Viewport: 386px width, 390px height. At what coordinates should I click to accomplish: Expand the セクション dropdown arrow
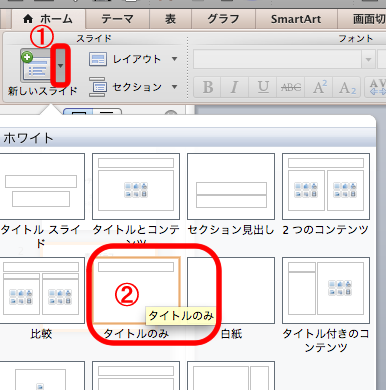(174, 87)
